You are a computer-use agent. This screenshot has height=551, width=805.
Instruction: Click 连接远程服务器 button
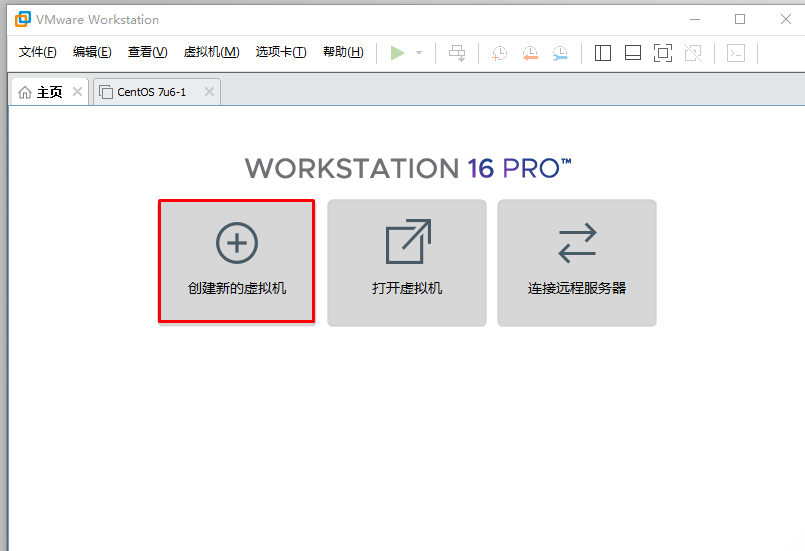point(577,263)
